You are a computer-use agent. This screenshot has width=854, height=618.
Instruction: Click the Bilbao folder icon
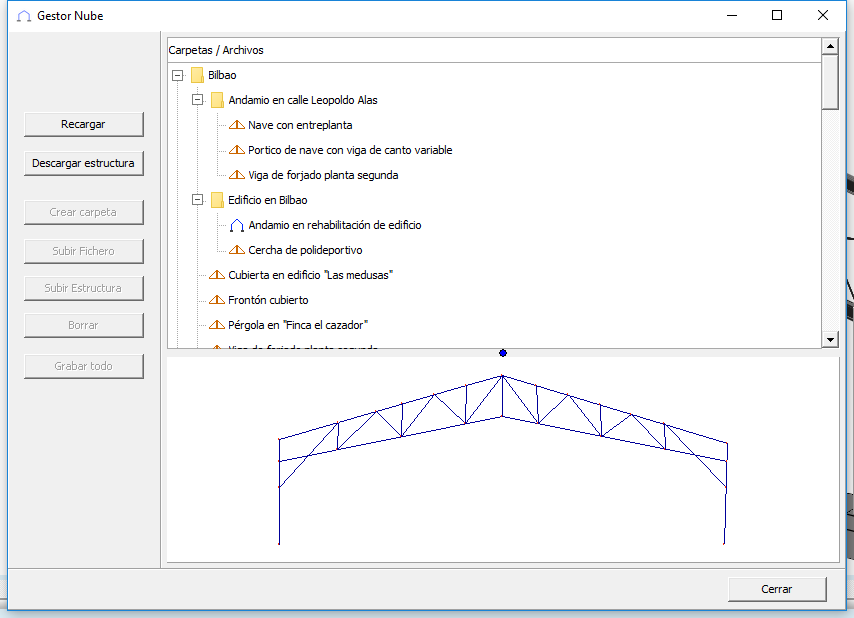coord(197,75)
